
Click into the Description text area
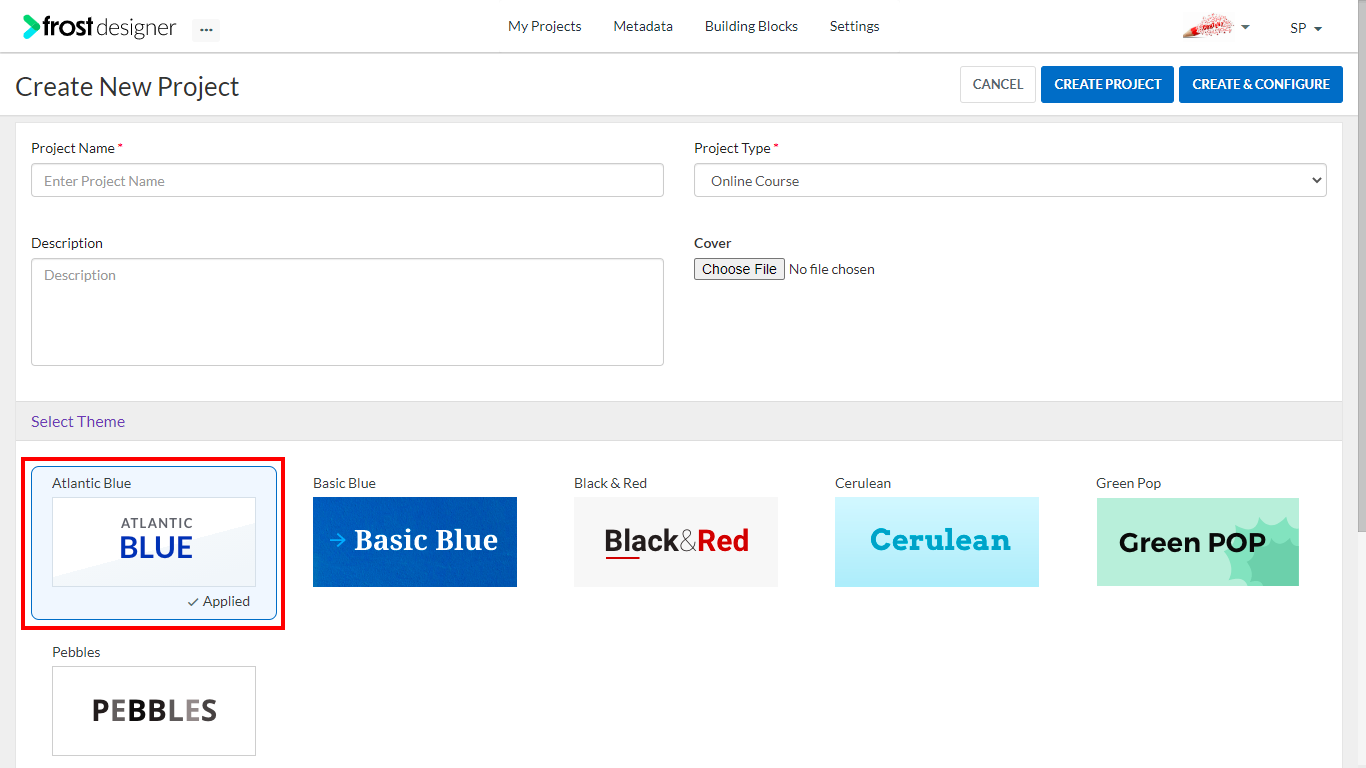tap(347, 312)
